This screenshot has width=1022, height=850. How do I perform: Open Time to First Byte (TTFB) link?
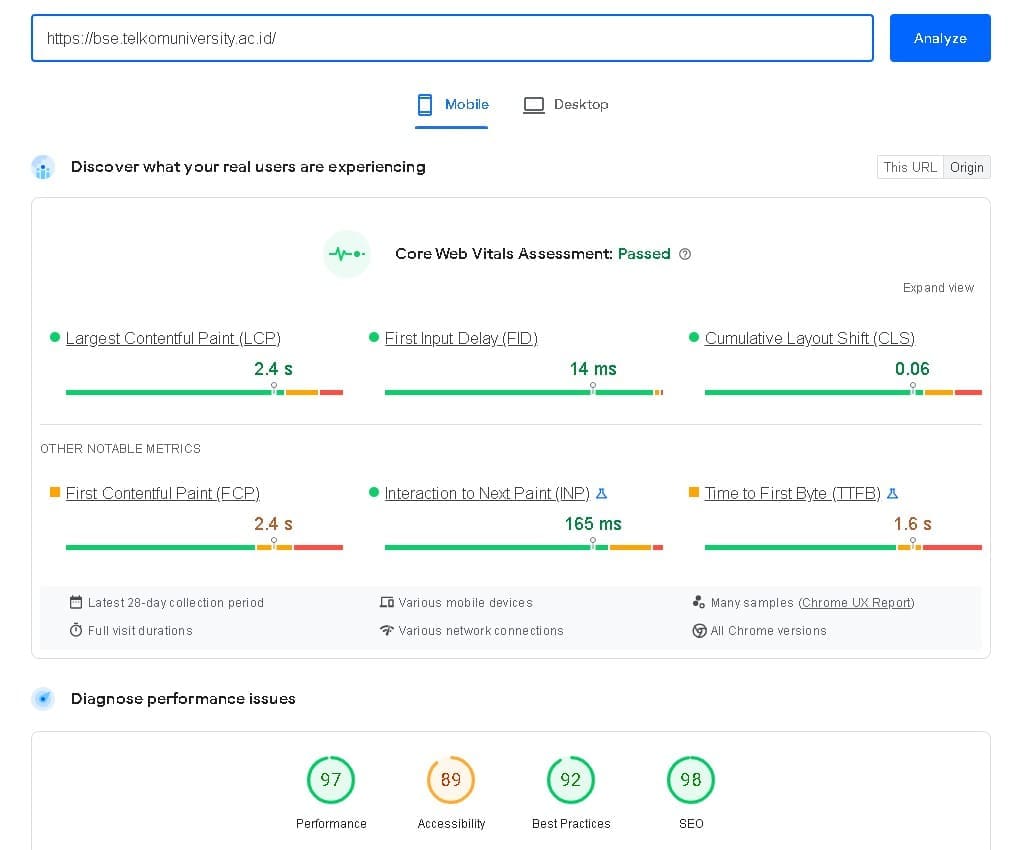pos(793,493)
